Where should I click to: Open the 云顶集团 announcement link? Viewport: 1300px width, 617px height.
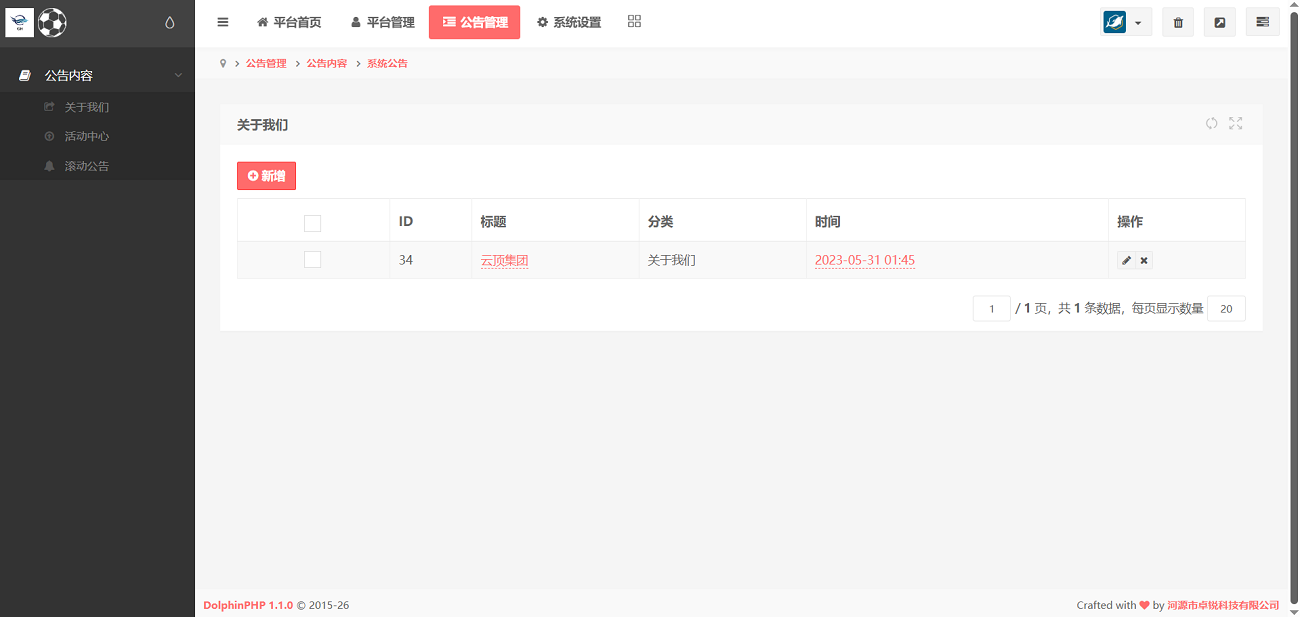click(505, 259)
